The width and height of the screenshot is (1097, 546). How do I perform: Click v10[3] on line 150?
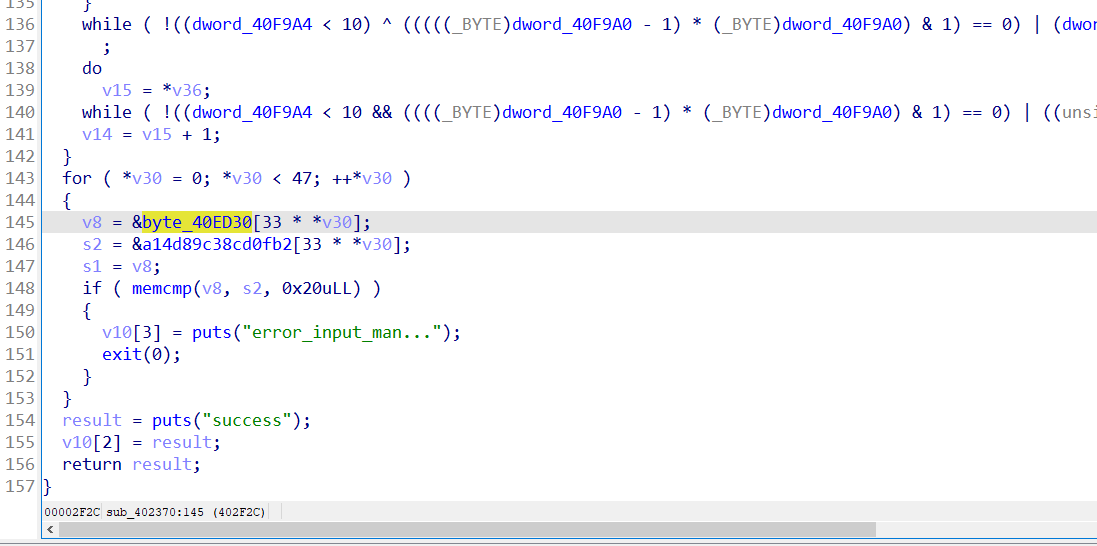pyautogui.click(x=128, y=332)
